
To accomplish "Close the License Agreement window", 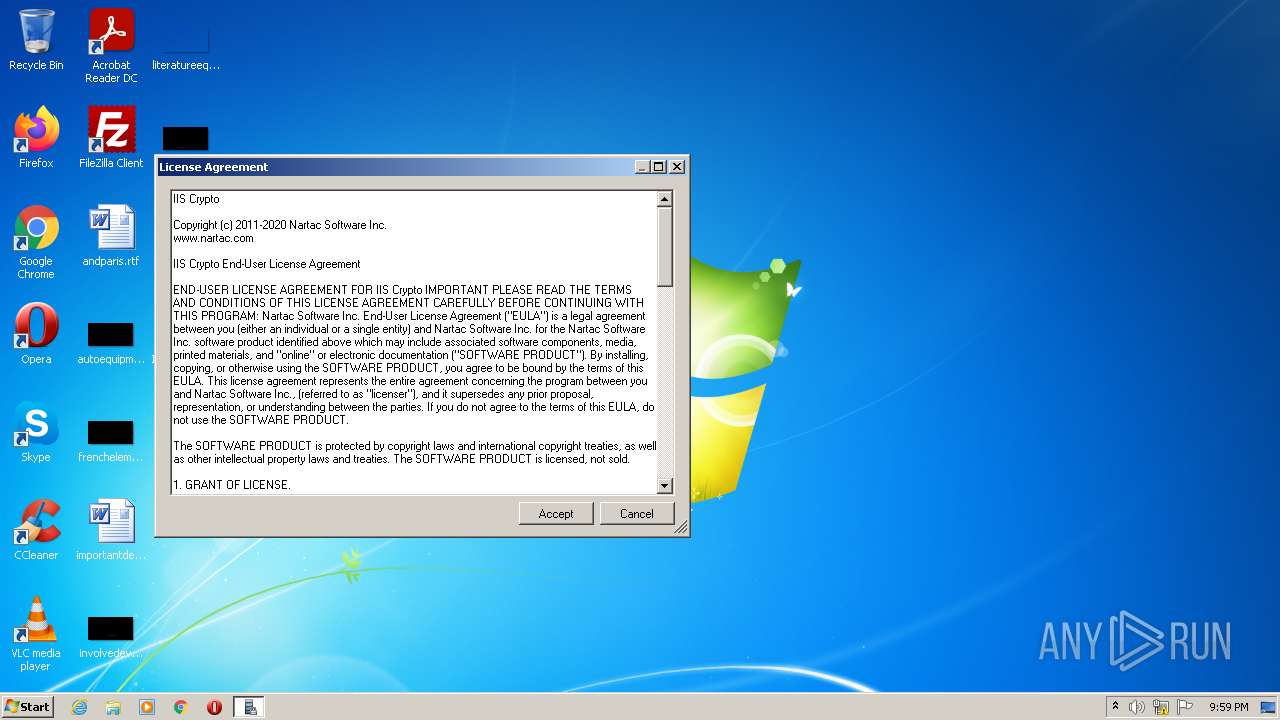I will [x=677, y=167].
